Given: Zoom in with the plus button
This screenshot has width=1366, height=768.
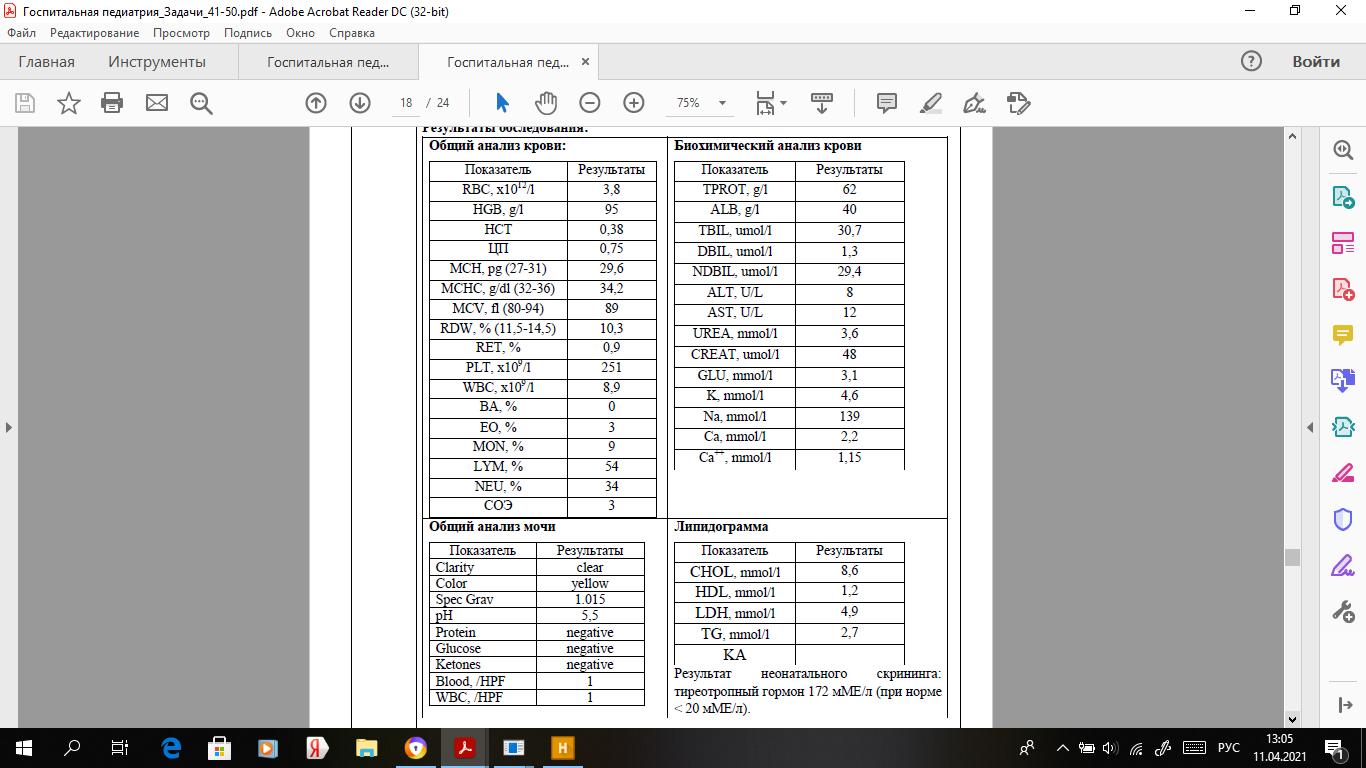Looking at the screenshot, I should [634, 103].
